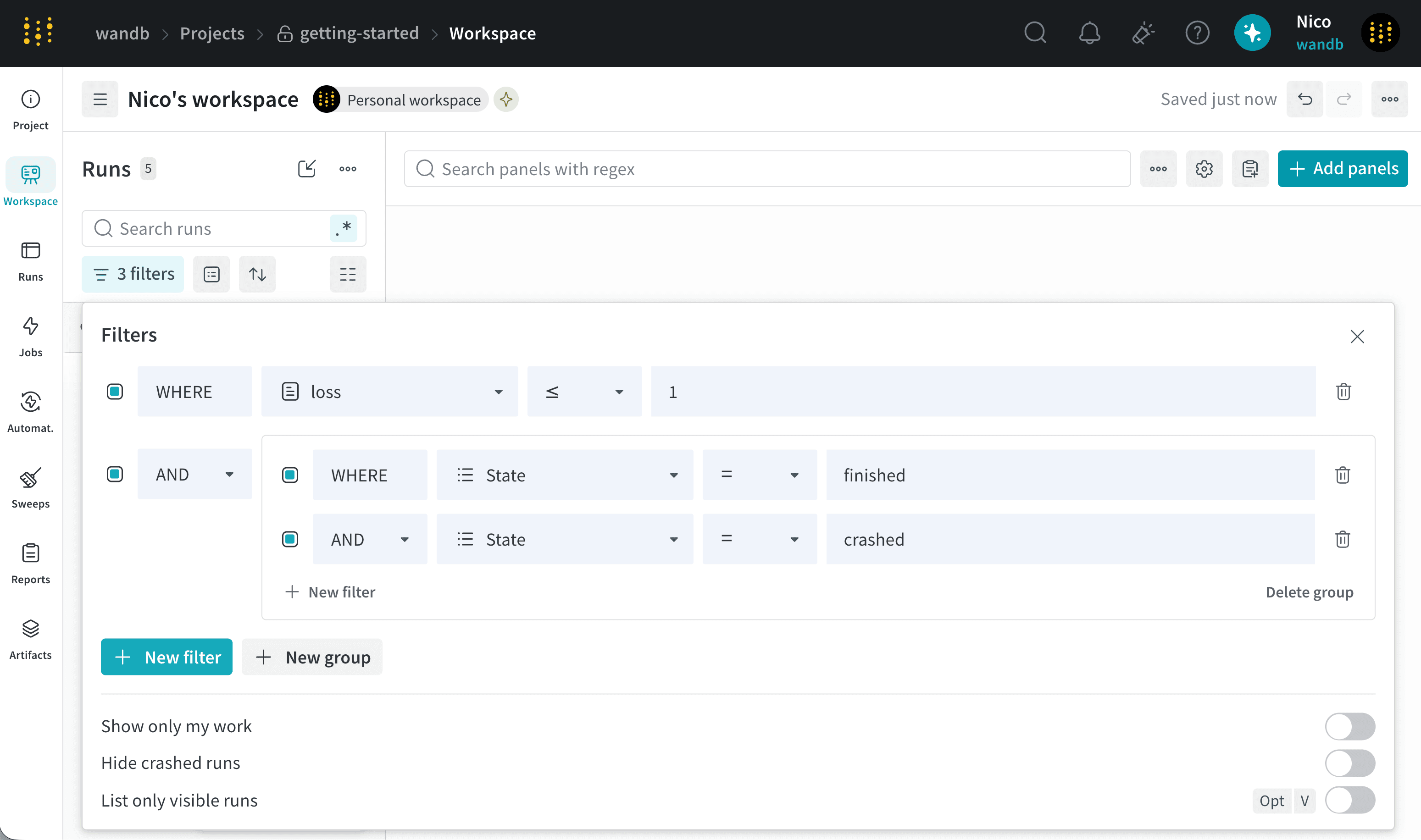
Task: Open the Runs panel three-dot menu
Action: (348, 169)
